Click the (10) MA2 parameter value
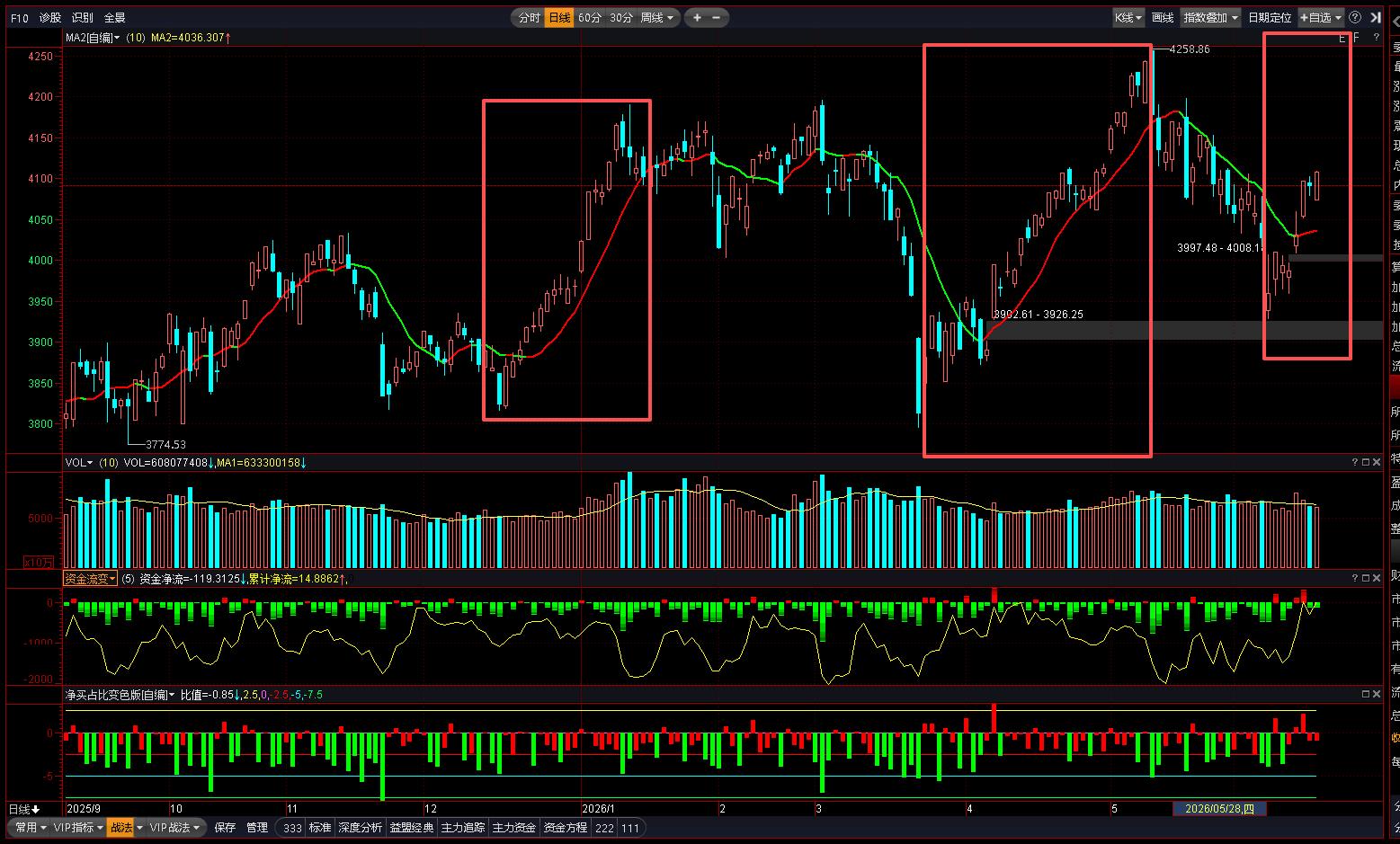Screen dimensions: 1400x844 136,38
